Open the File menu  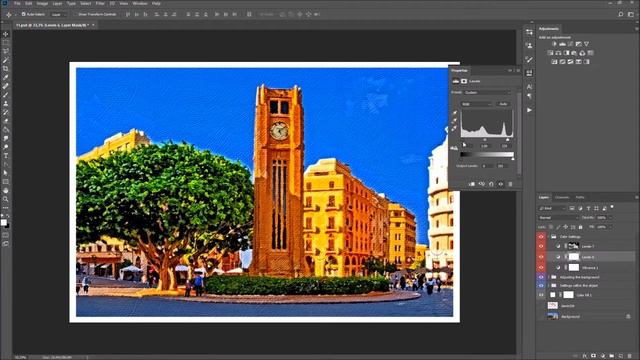(17, 3)
